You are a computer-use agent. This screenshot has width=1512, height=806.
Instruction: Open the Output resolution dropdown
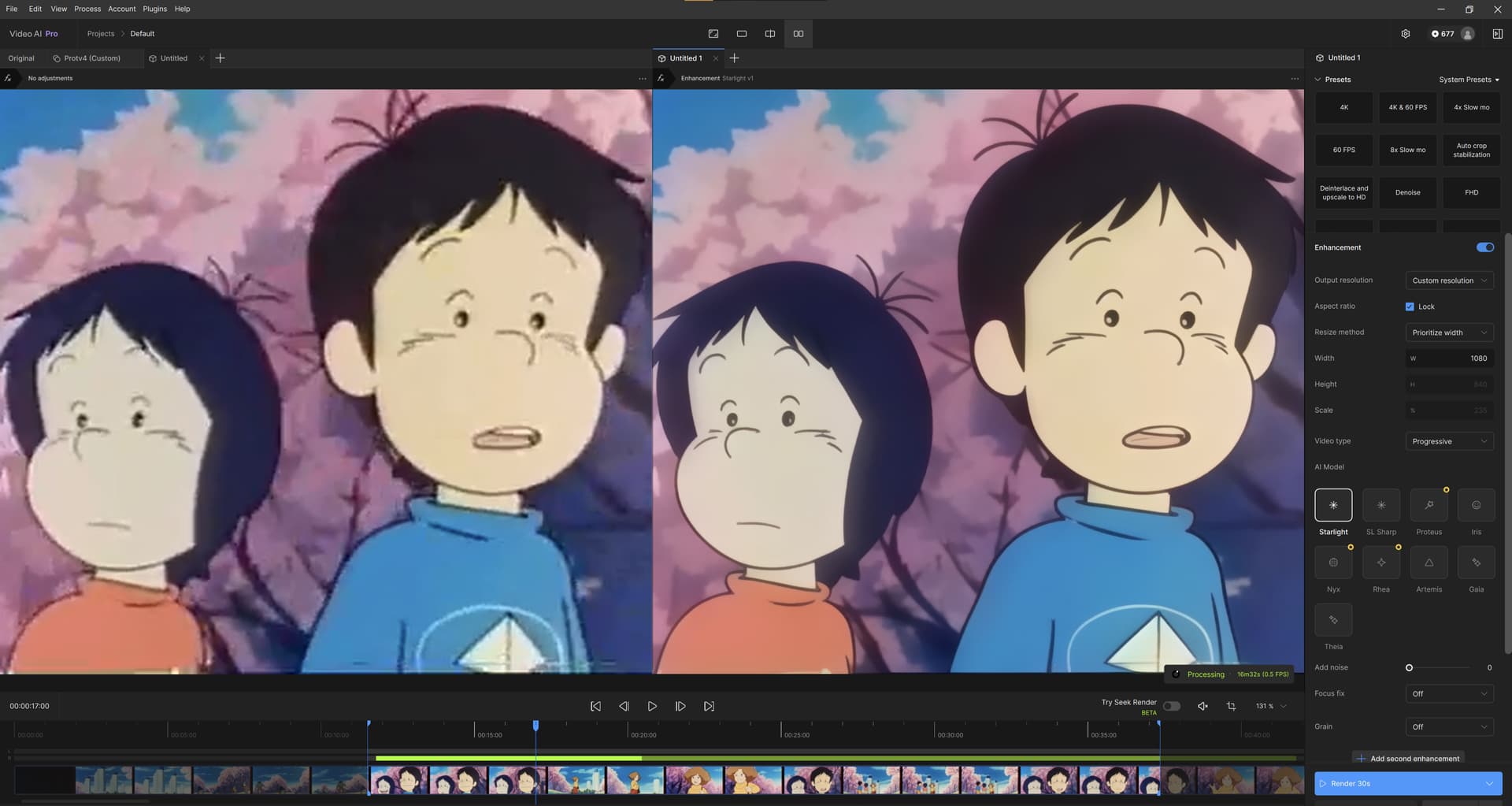tap(1449, 280)
